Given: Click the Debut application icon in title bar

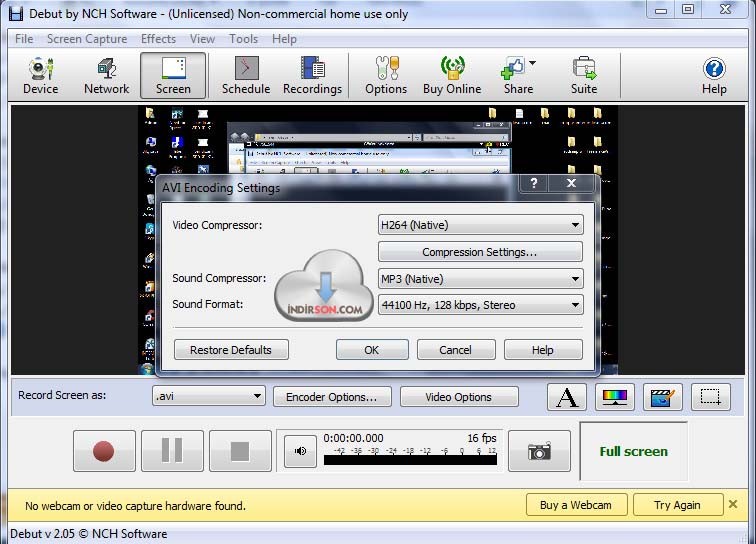Looking at the screenshot, I should click(16, 14).
